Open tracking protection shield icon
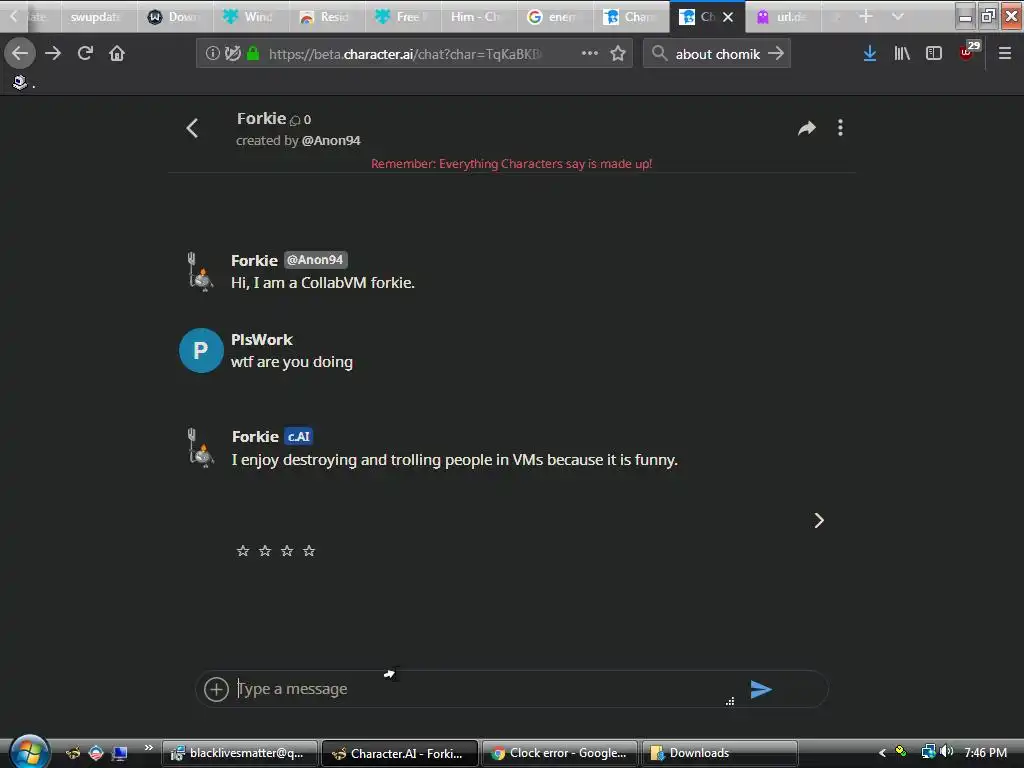Screen dimensions: 1024x768 [232, 53]
